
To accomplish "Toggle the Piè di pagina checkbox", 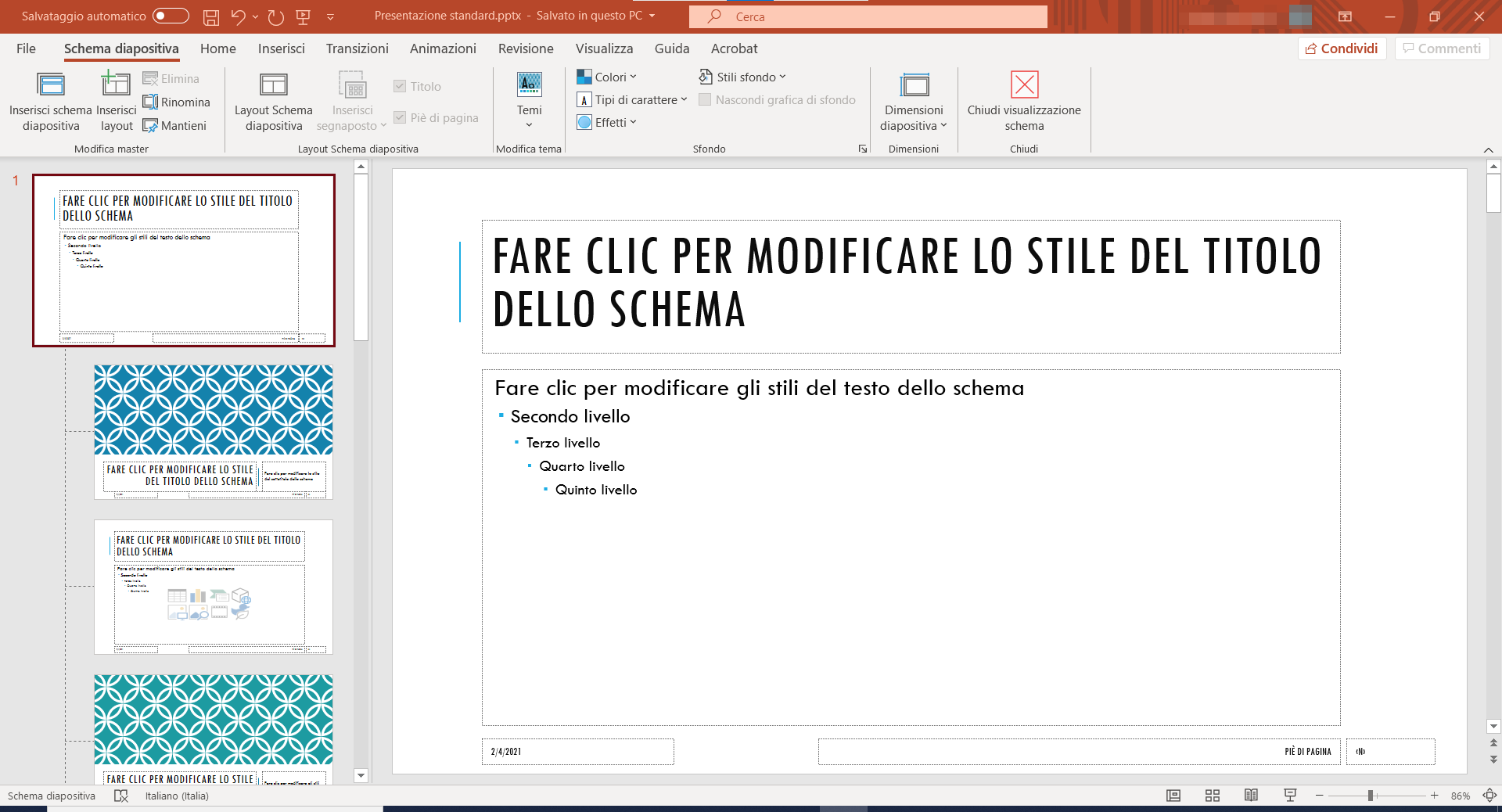I will point(400,118).
